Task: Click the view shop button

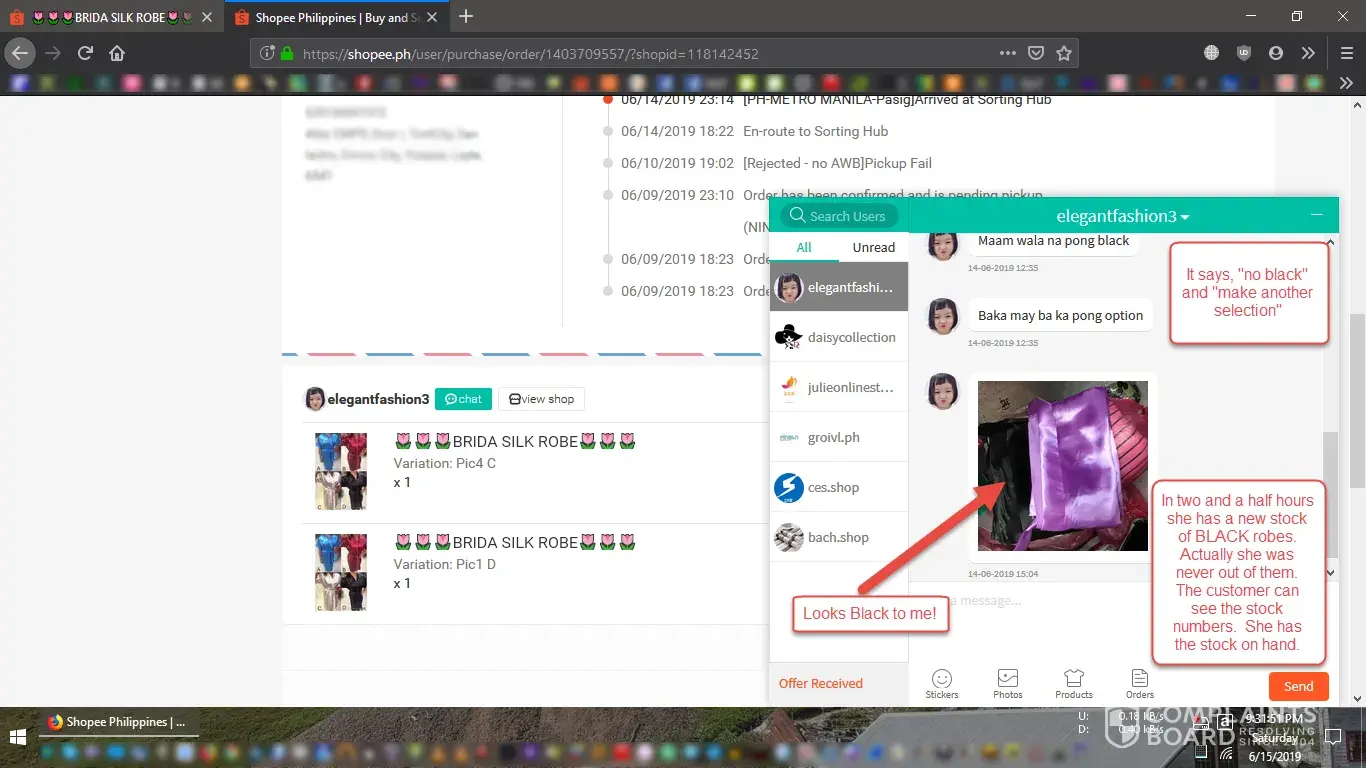Action: click(541, 399)
